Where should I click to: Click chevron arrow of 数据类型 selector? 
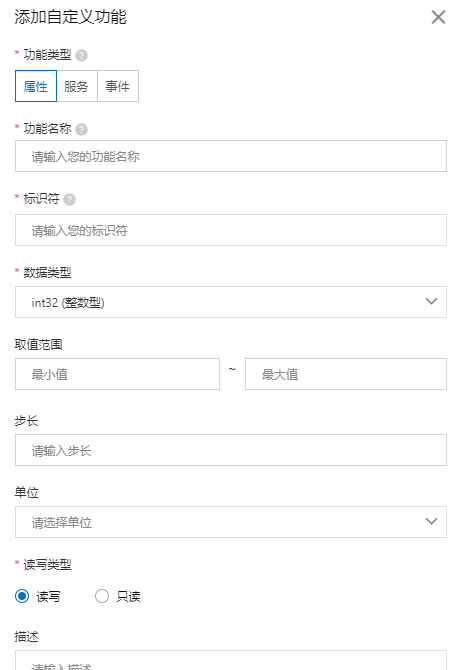[x=431, y=302]
